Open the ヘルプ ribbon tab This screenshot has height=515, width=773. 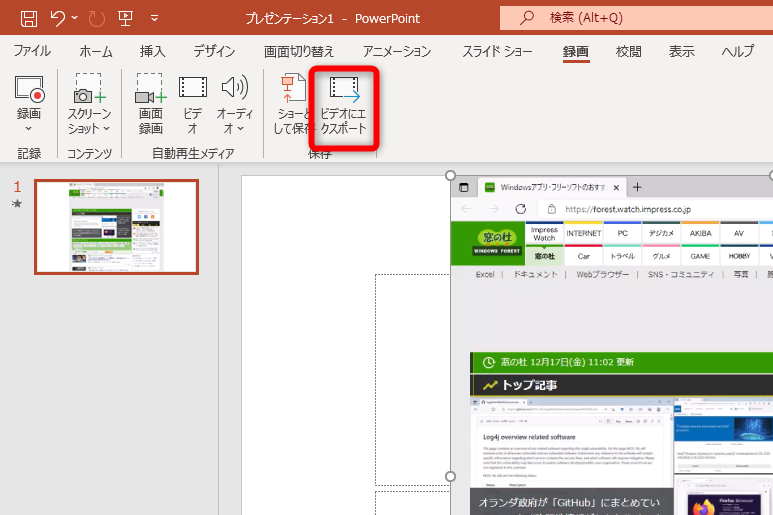(x=738, y=51)
